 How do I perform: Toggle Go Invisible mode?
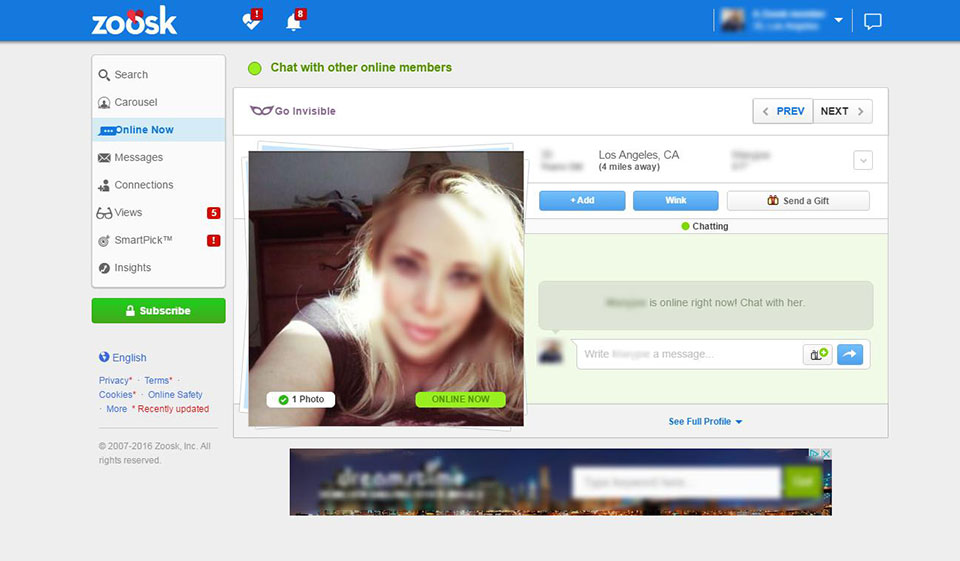tap(293, 111)
